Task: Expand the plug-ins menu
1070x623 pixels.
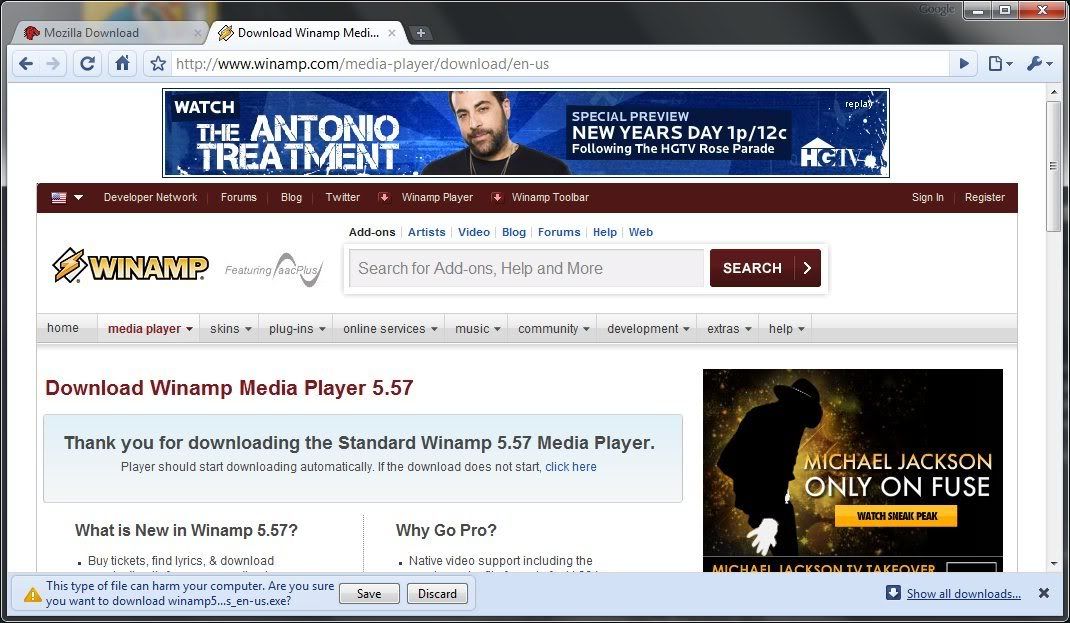Action: pos(297,329)
